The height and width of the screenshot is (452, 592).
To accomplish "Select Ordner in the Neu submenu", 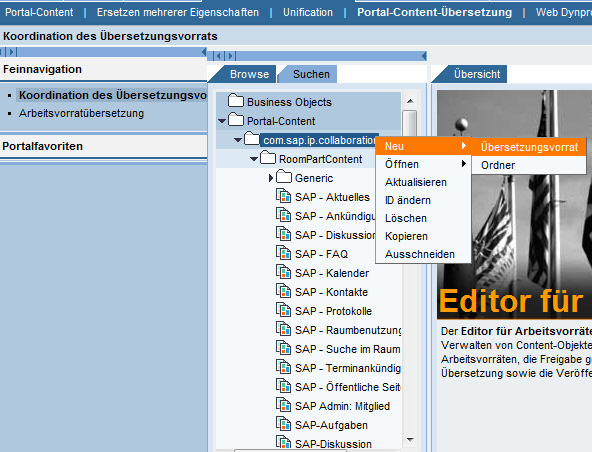I will pyautogui.click(x=529, y=165).
